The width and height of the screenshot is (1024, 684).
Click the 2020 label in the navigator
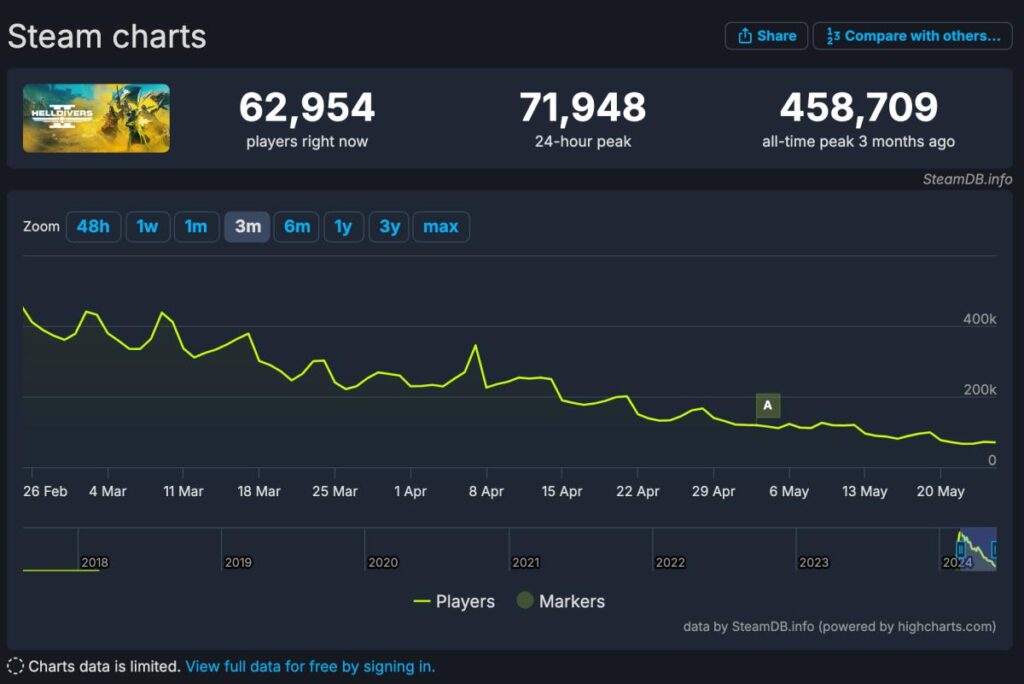383,562
